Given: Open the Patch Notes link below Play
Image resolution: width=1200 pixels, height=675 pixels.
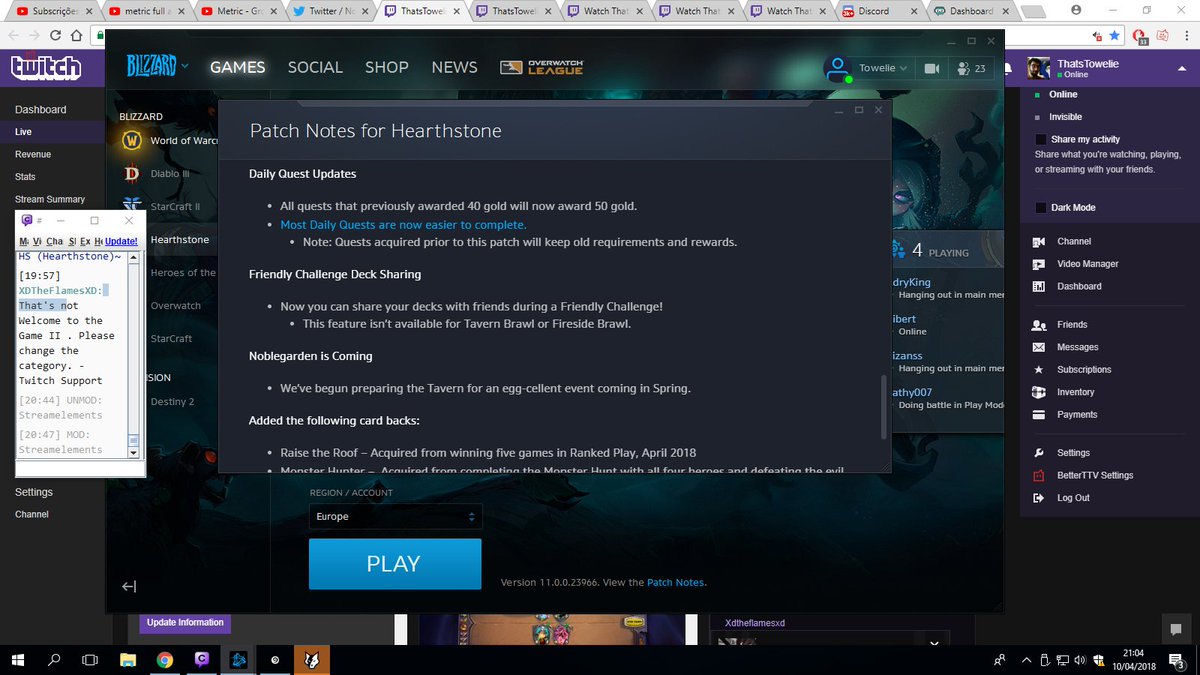Looking at the screenshot, I should click(675, 582).
